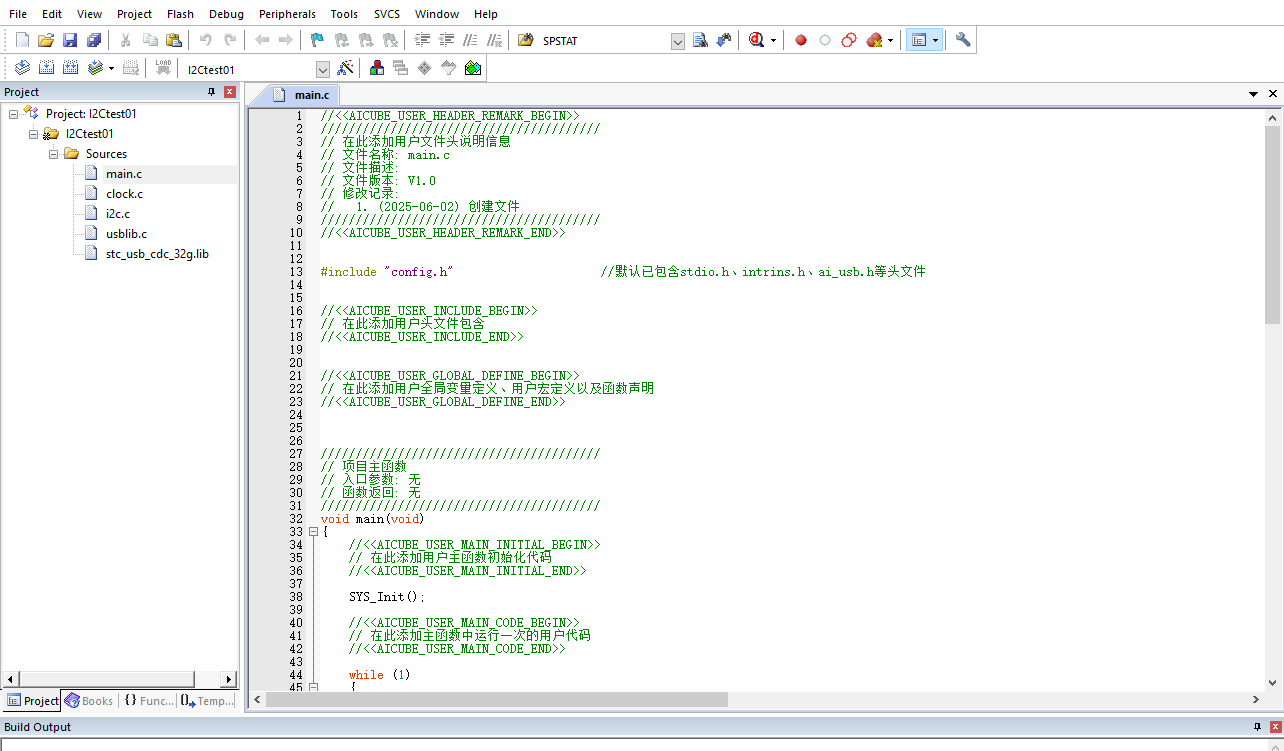Viewport: 1284px width, 751px height.
Task: Select usblib.c in the project tree
Action: point(126,234)
